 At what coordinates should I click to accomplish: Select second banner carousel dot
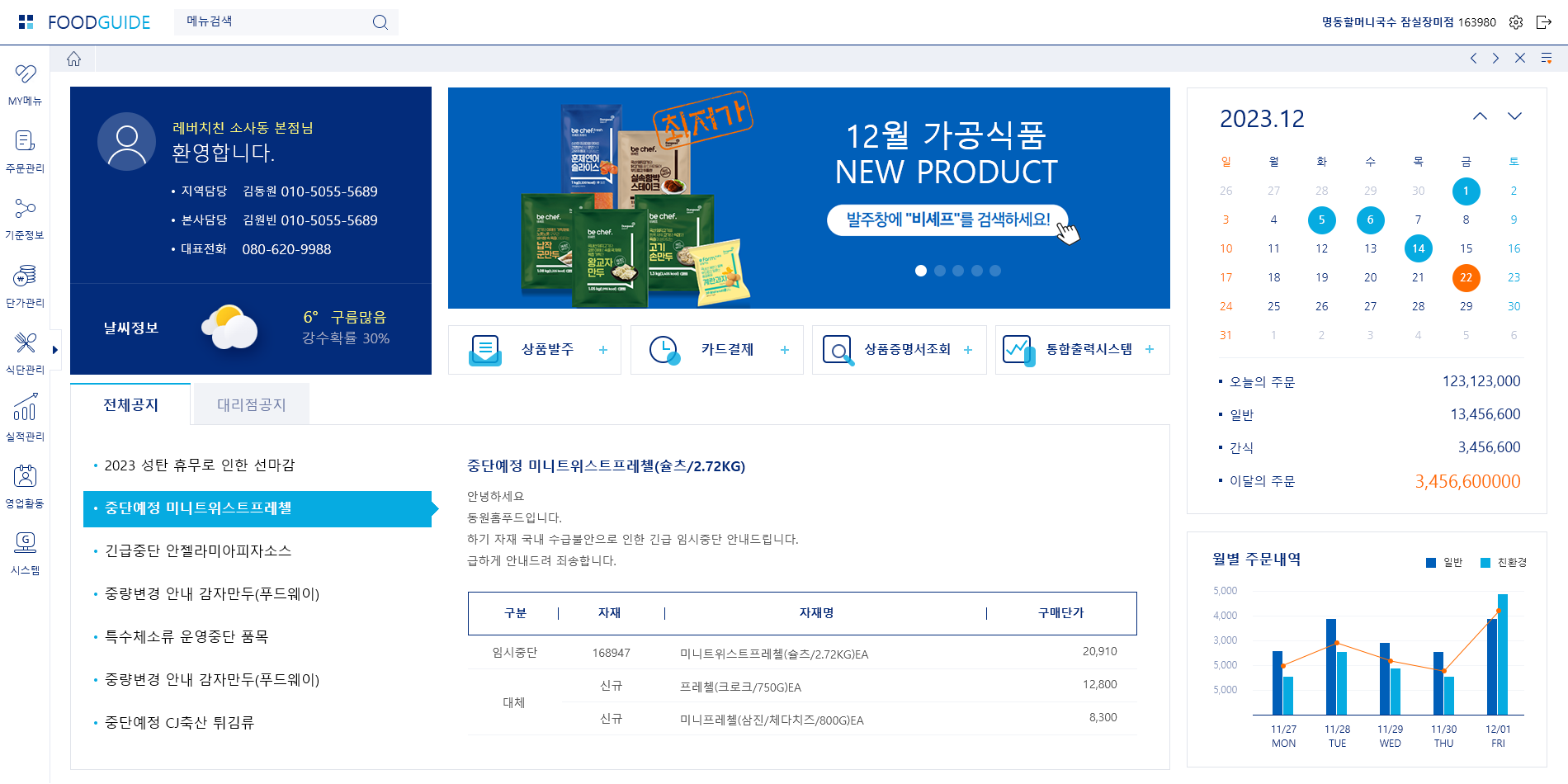coord(940,271)
